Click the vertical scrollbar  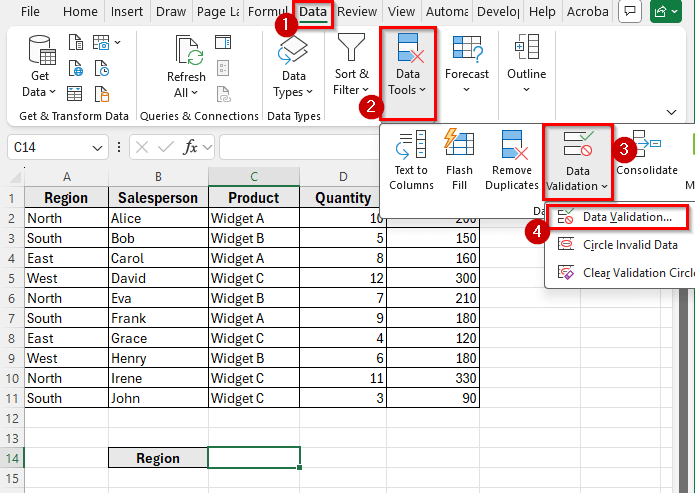[684, 390]
